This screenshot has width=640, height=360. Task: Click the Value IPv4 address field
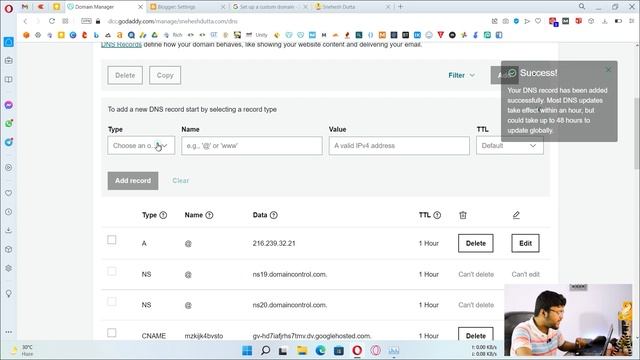pos(399,146)
